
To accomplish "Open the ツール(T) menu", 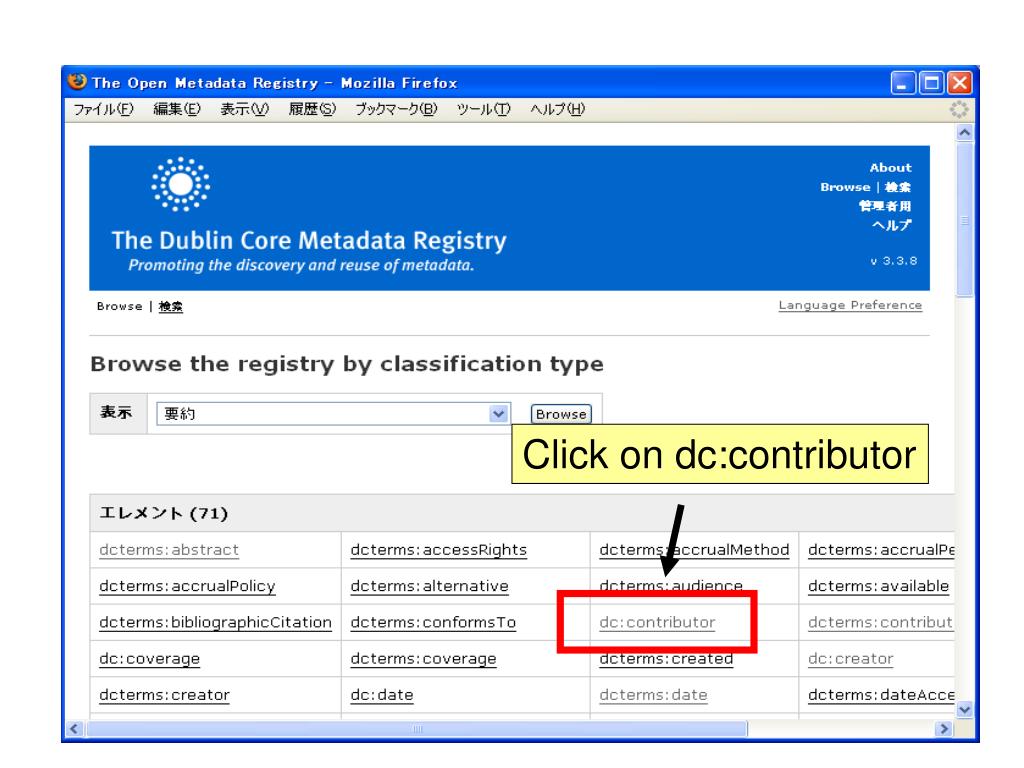I will click(x=483, y=109).
